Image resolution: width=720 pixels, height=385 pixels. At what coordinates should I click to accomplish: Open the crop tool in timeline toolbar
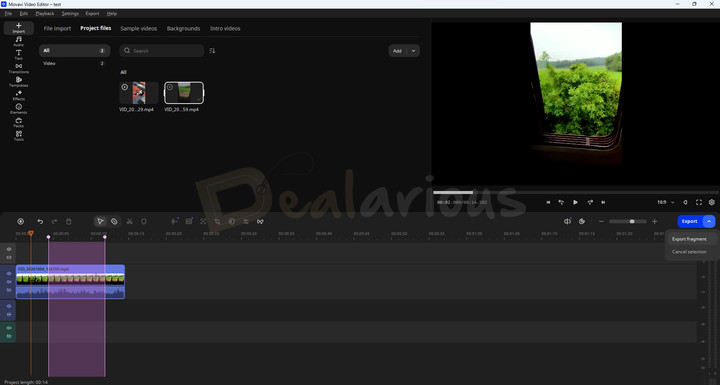point(217,221)
